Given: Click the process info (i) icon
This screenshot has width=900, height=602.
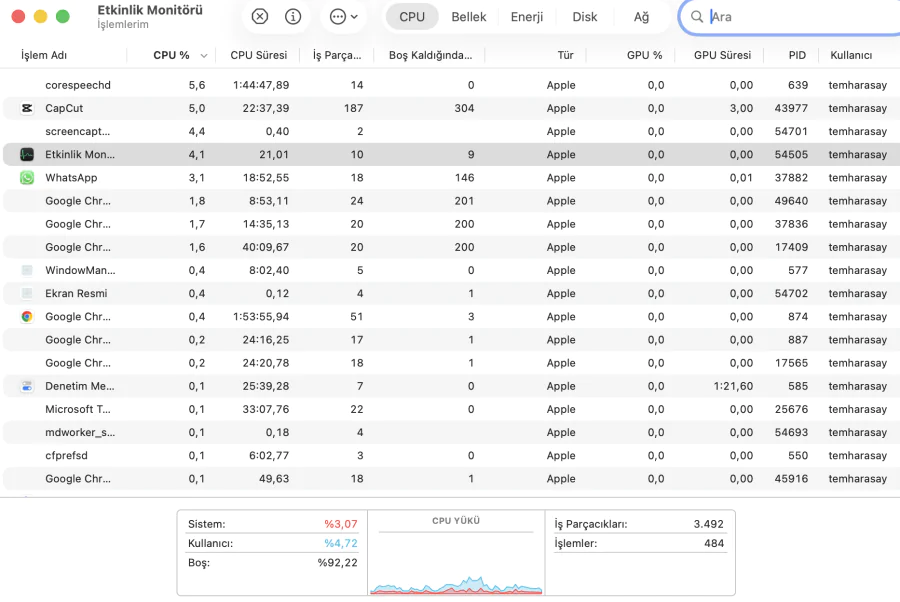Looking at the screenshot, I should coord(293,17).
